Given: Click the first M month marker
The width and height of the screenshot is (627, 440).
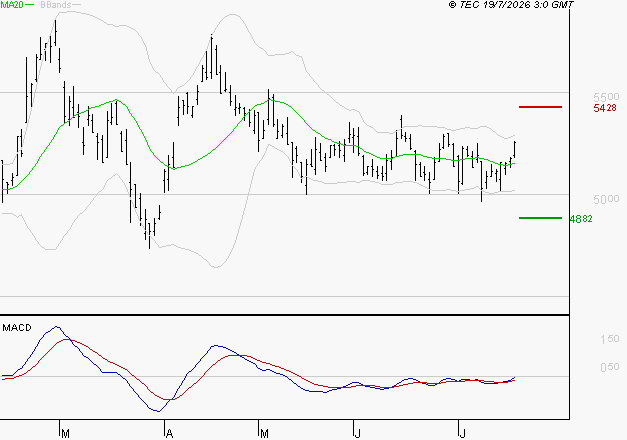Looking at the screenshot, I should pos(66,433).
